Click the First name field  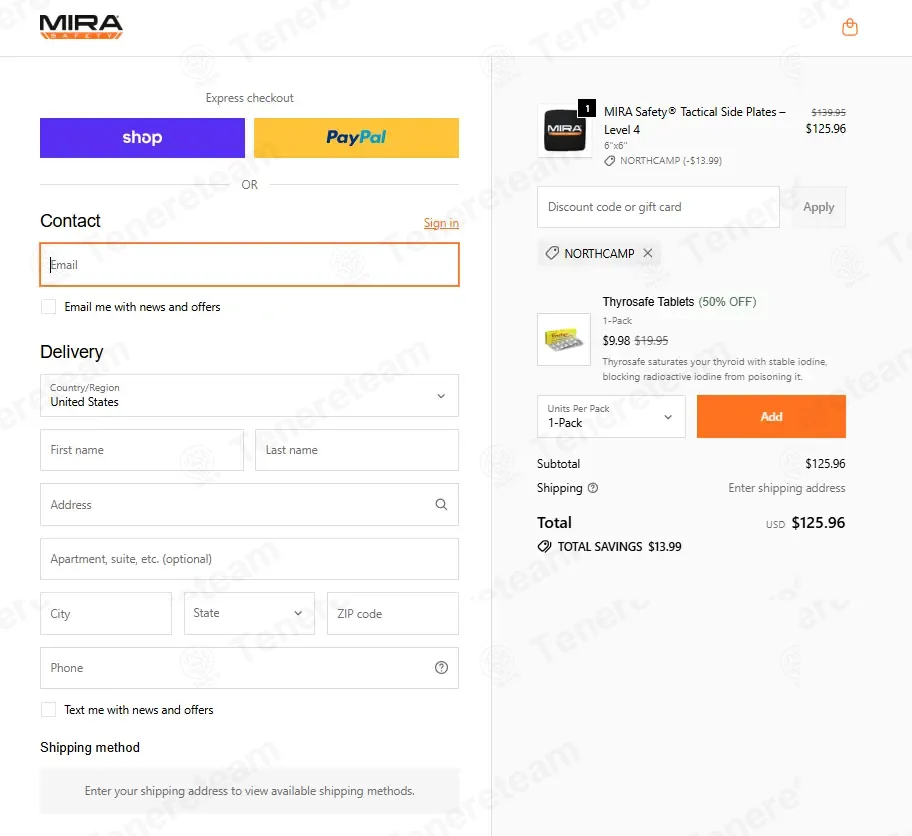[x=142, y=450]
